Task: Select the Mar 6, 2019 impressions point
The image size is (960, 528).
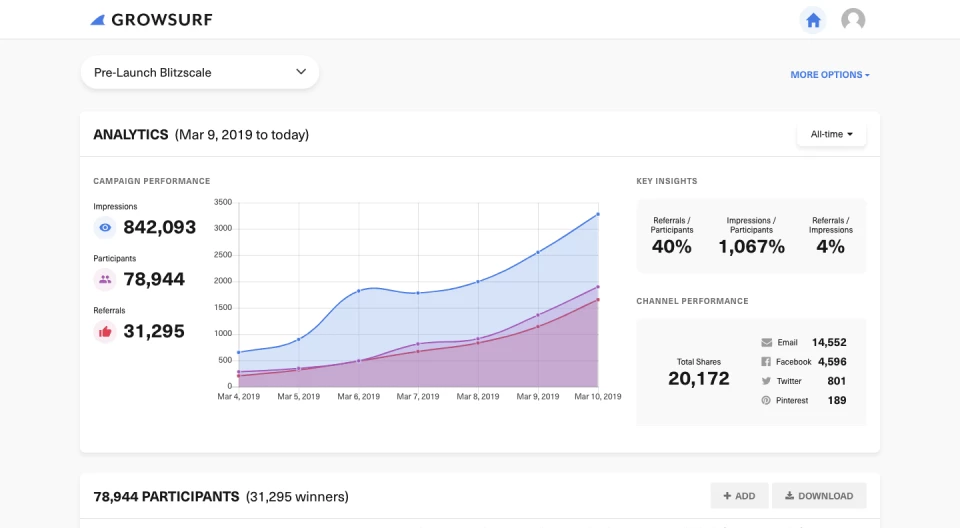Action: (359, 291)
